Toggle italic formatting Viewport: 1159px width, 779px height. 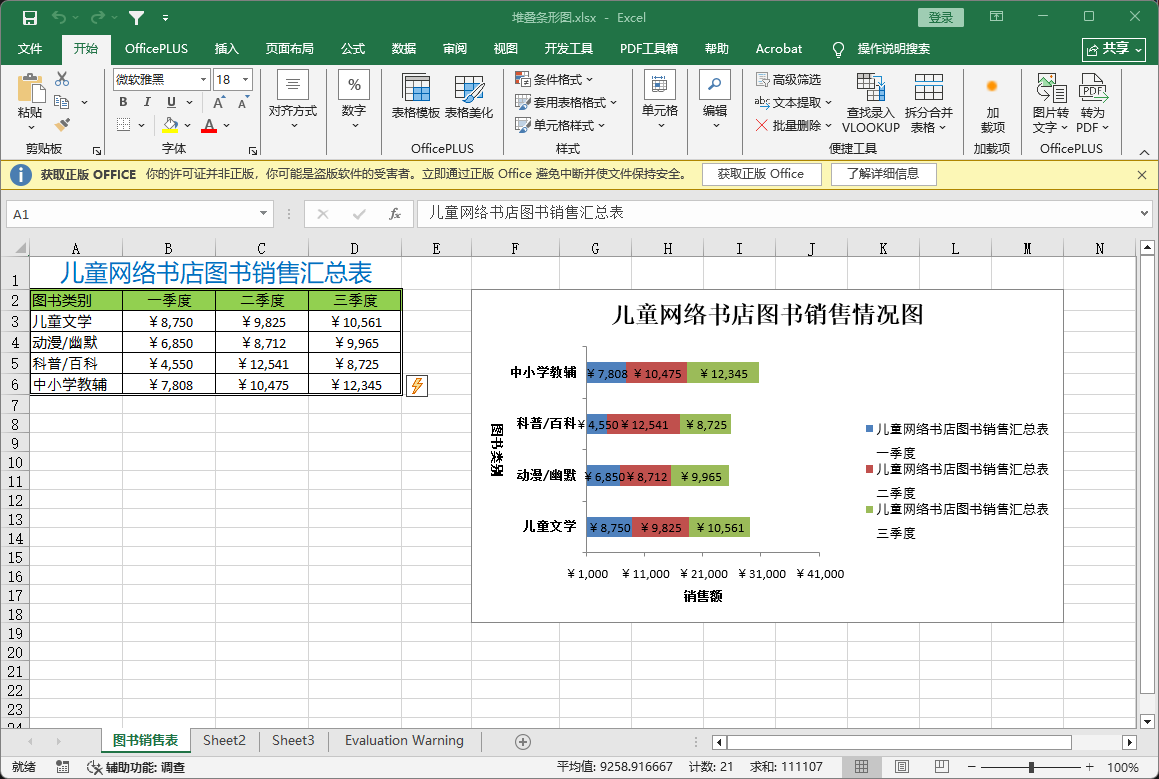click(x=147, y=102)
